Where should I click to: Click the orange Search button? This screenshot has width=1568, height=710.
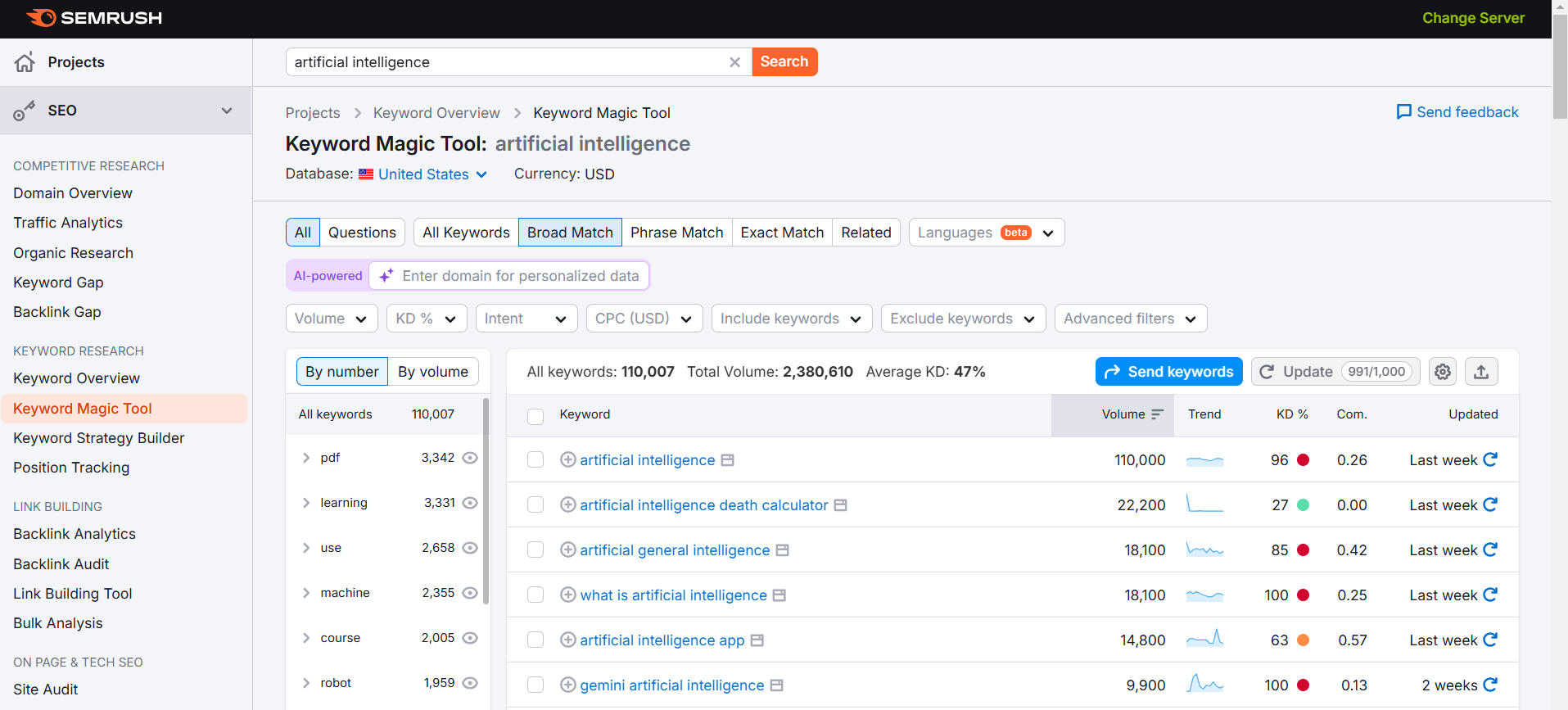pos(784,62)
